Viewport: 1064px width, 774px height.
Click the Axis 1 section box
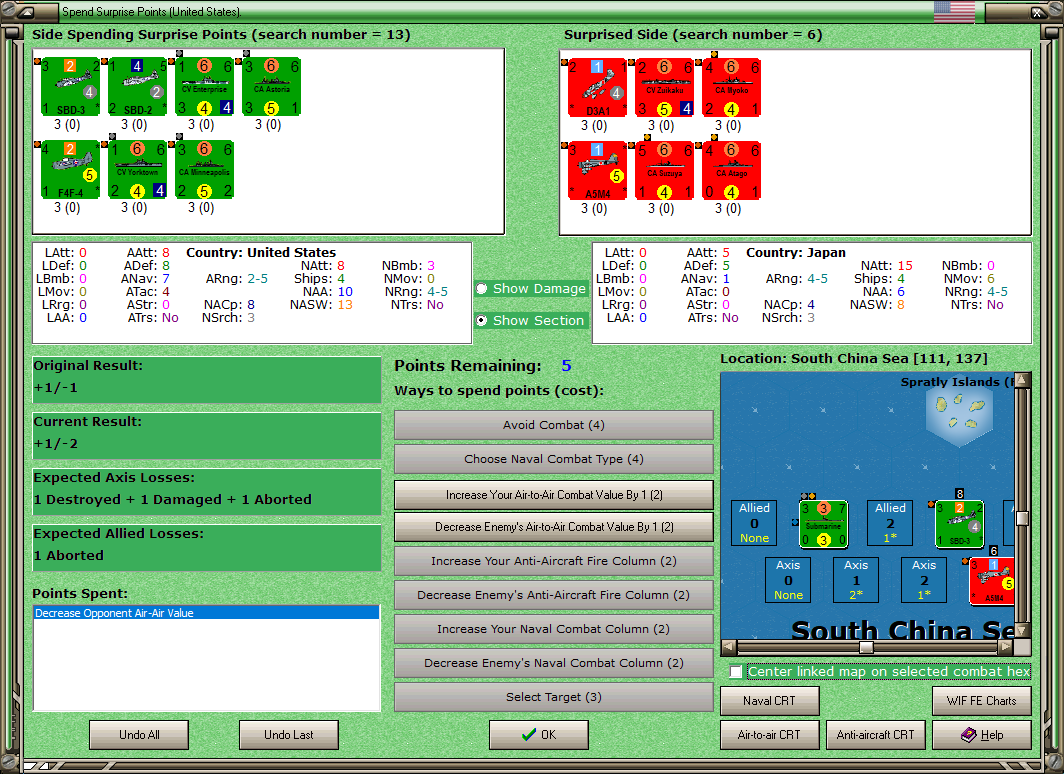pyautogui.click(x=856, y=580)
